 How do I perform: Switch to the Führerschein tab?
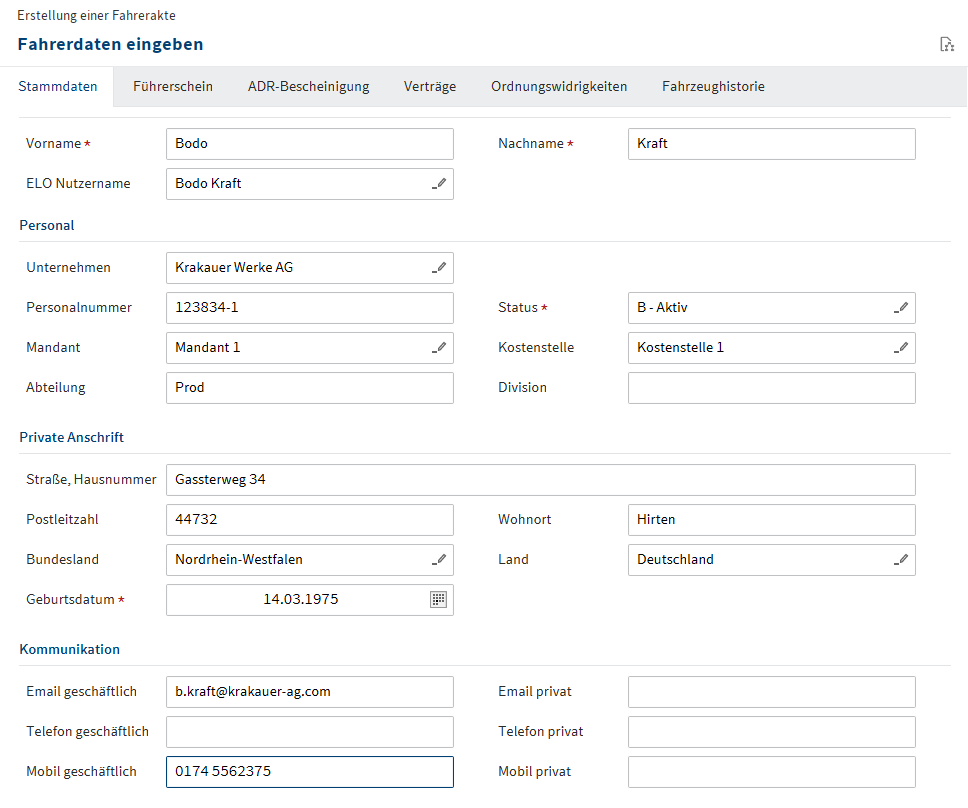point(173,87)
